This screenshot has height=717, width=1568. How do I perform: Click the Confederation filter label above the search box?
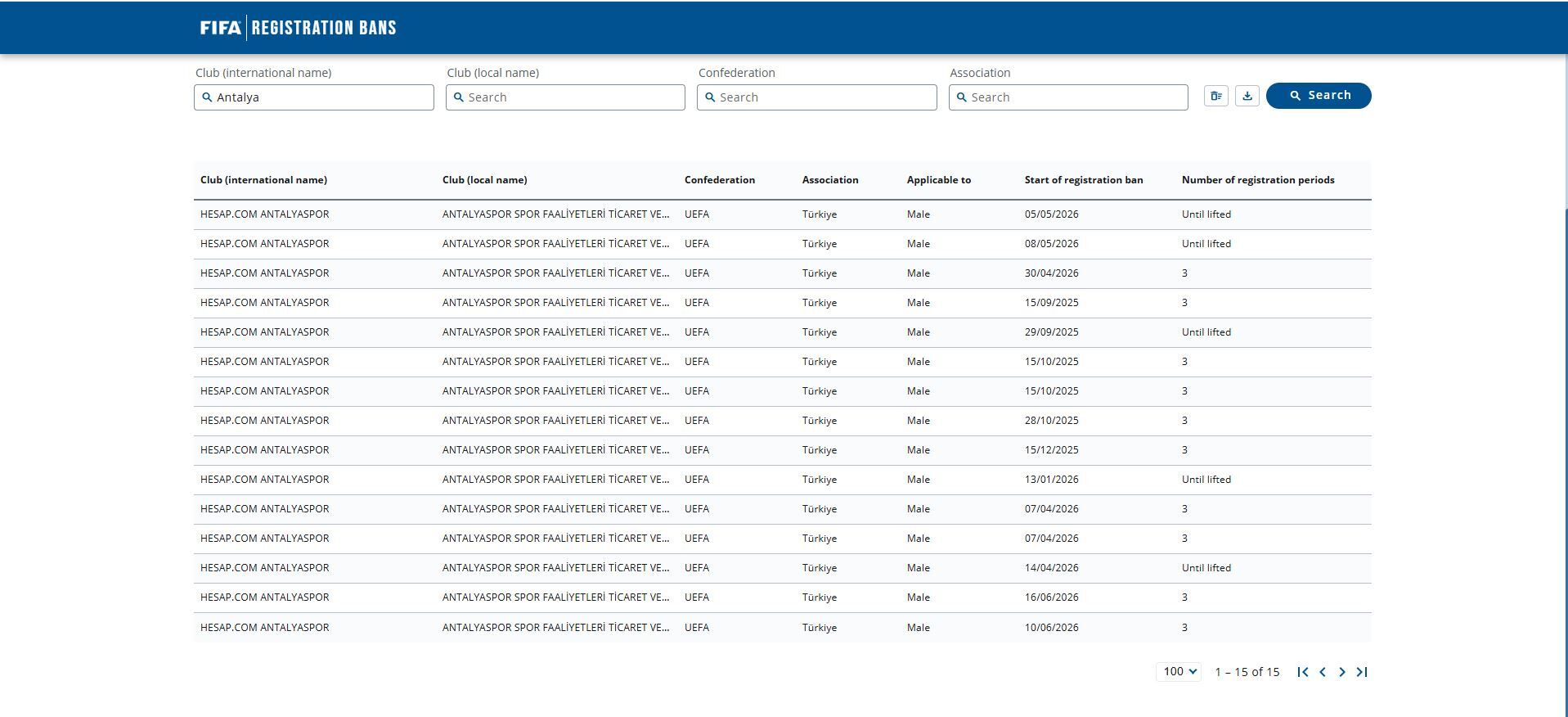click(737, 73)
